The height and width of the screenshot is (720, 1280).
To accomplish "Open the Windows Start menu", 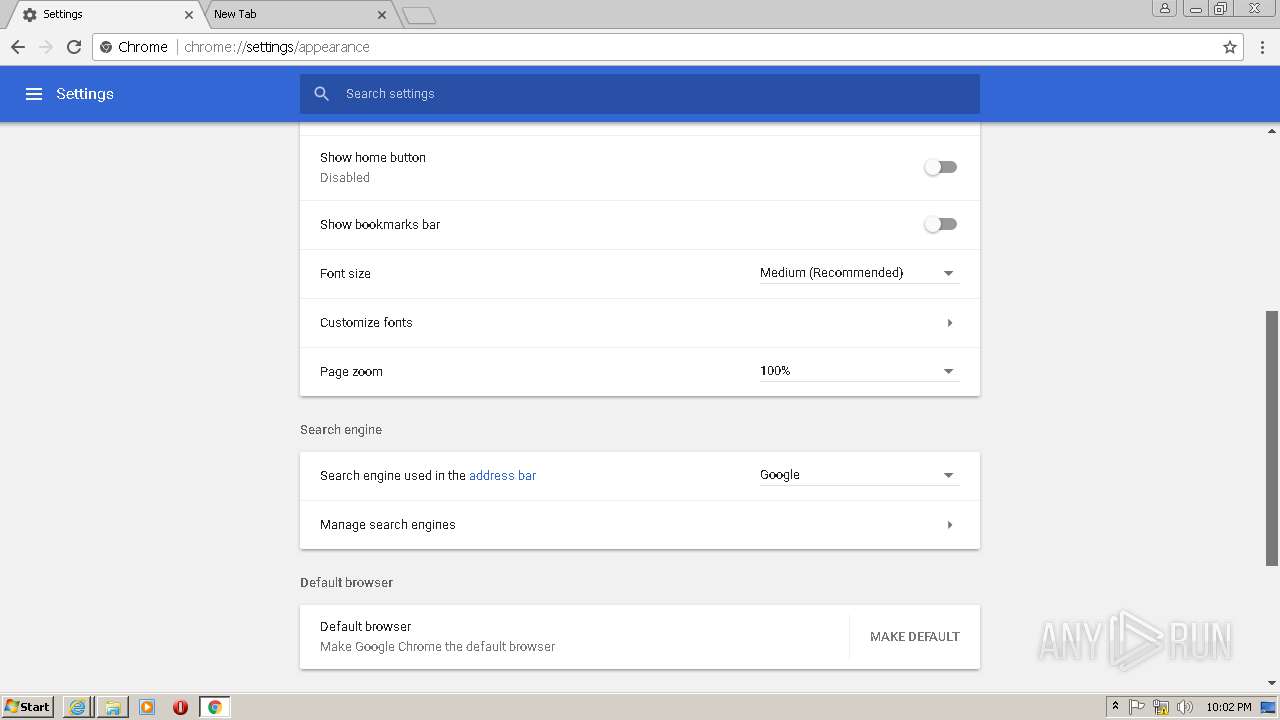I will [28, 707].
